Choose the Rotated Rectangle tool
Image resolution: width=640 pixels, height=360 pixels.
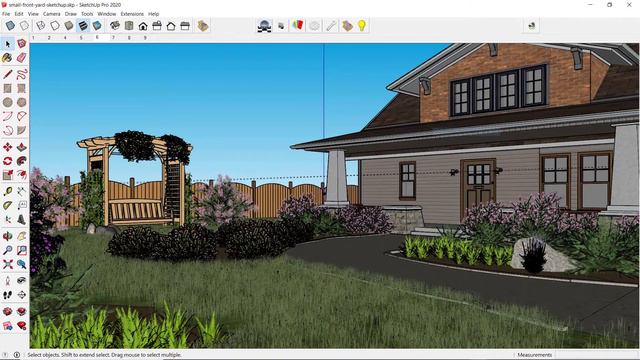22,88
